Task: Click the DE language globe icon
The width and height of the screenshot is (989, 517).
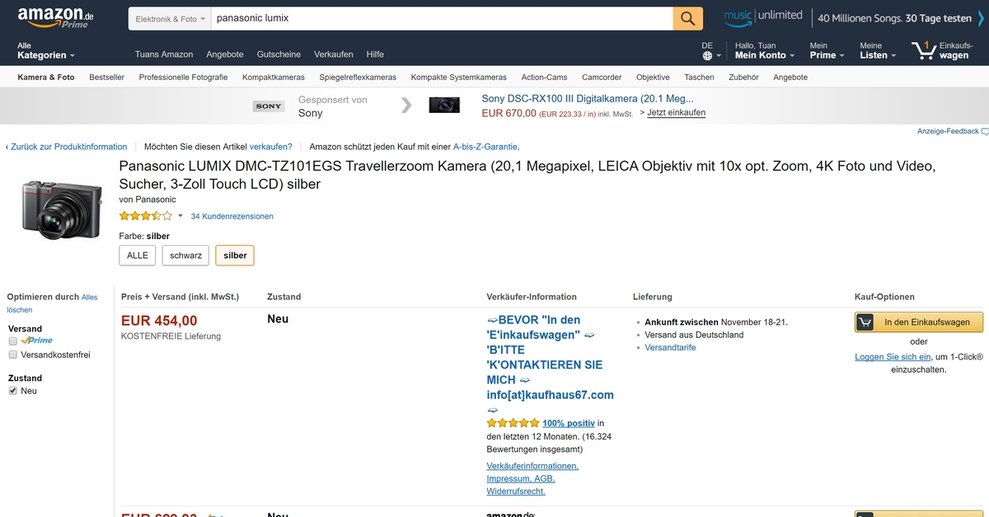Action: click(707, 55)
